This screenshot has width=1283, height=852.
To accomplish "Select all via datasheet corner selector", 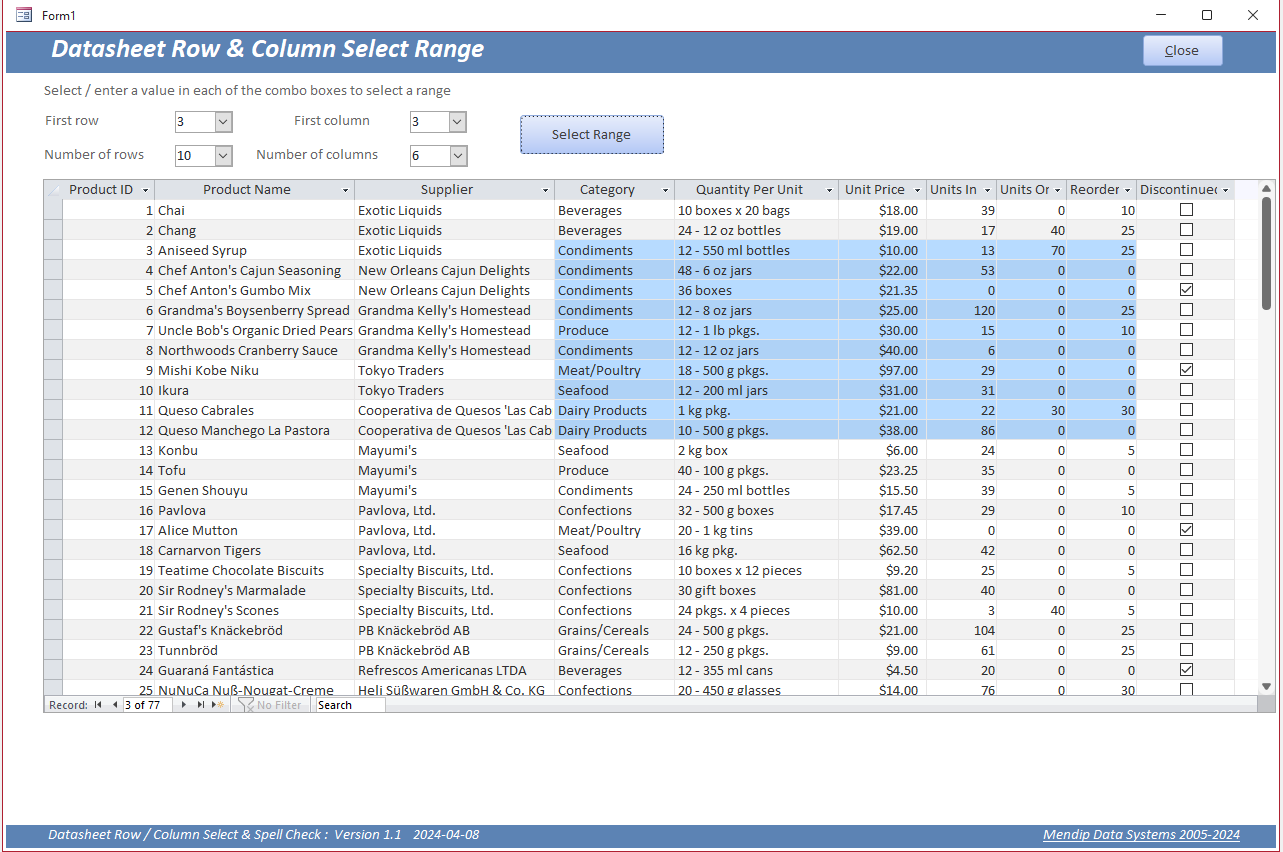I will pos(53,190).
